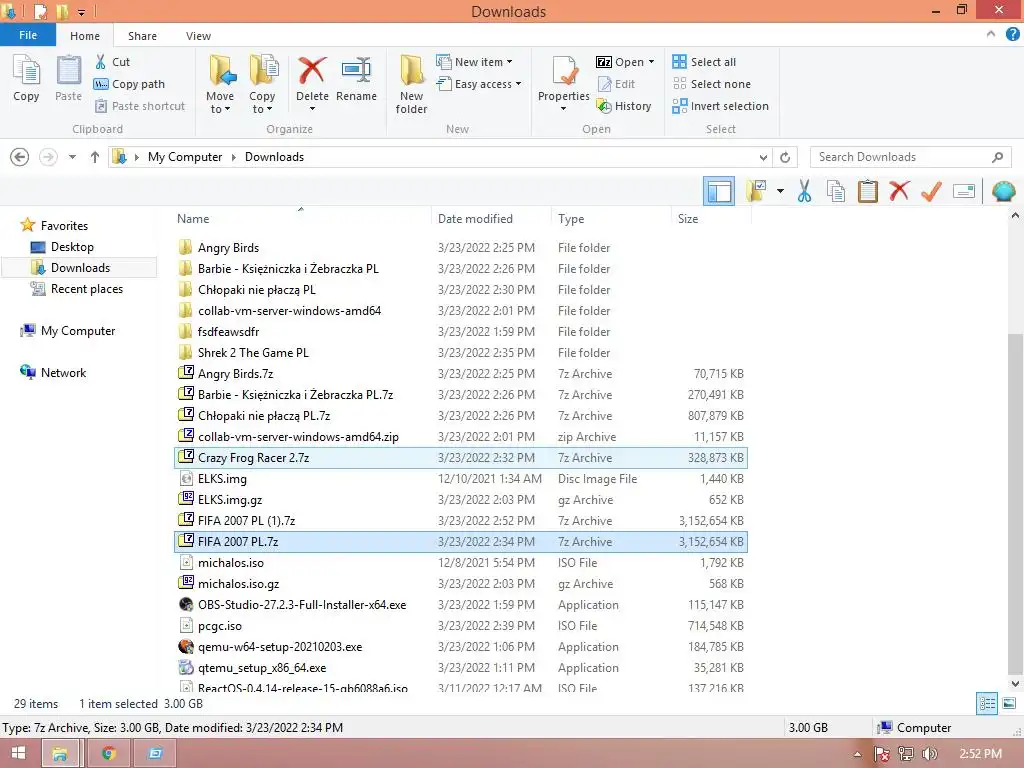Switch to the View ribbon tab
Screen dimensions: 1024x768
tap(198, 36)
